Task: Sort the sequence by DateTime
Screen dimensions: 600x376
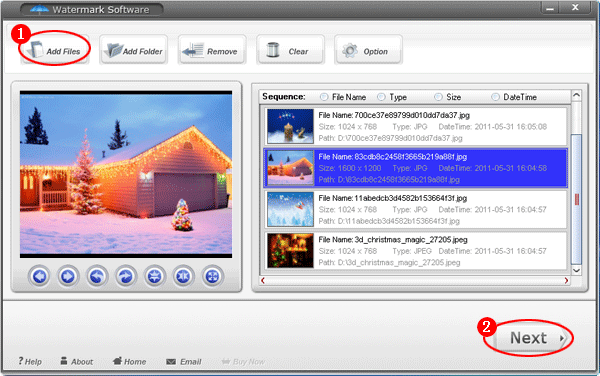Action: pyautogui.click(x=496, y=97)
